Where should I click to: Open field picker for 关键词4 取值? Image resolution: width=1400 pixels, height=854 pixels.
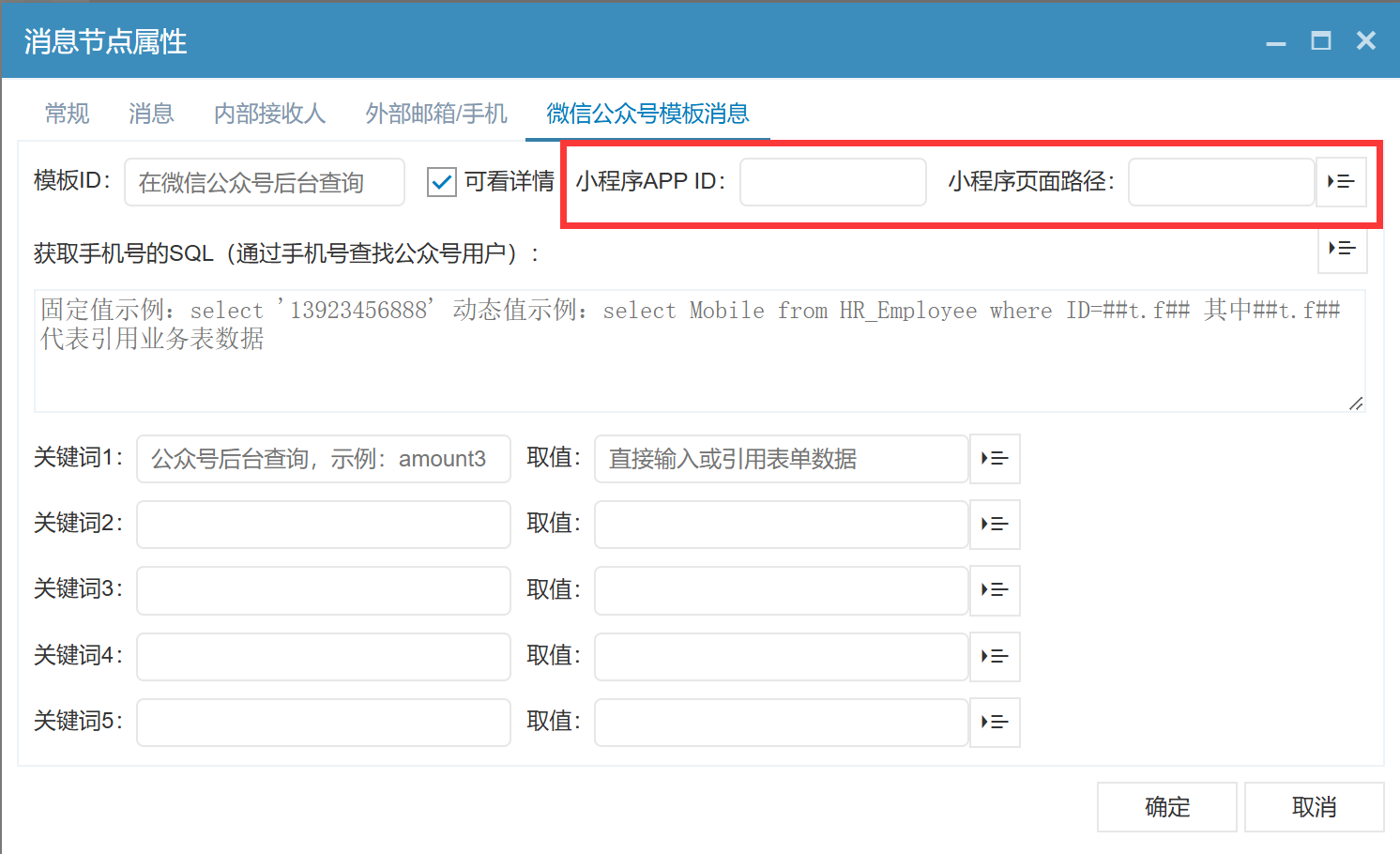tap(994, 656)
